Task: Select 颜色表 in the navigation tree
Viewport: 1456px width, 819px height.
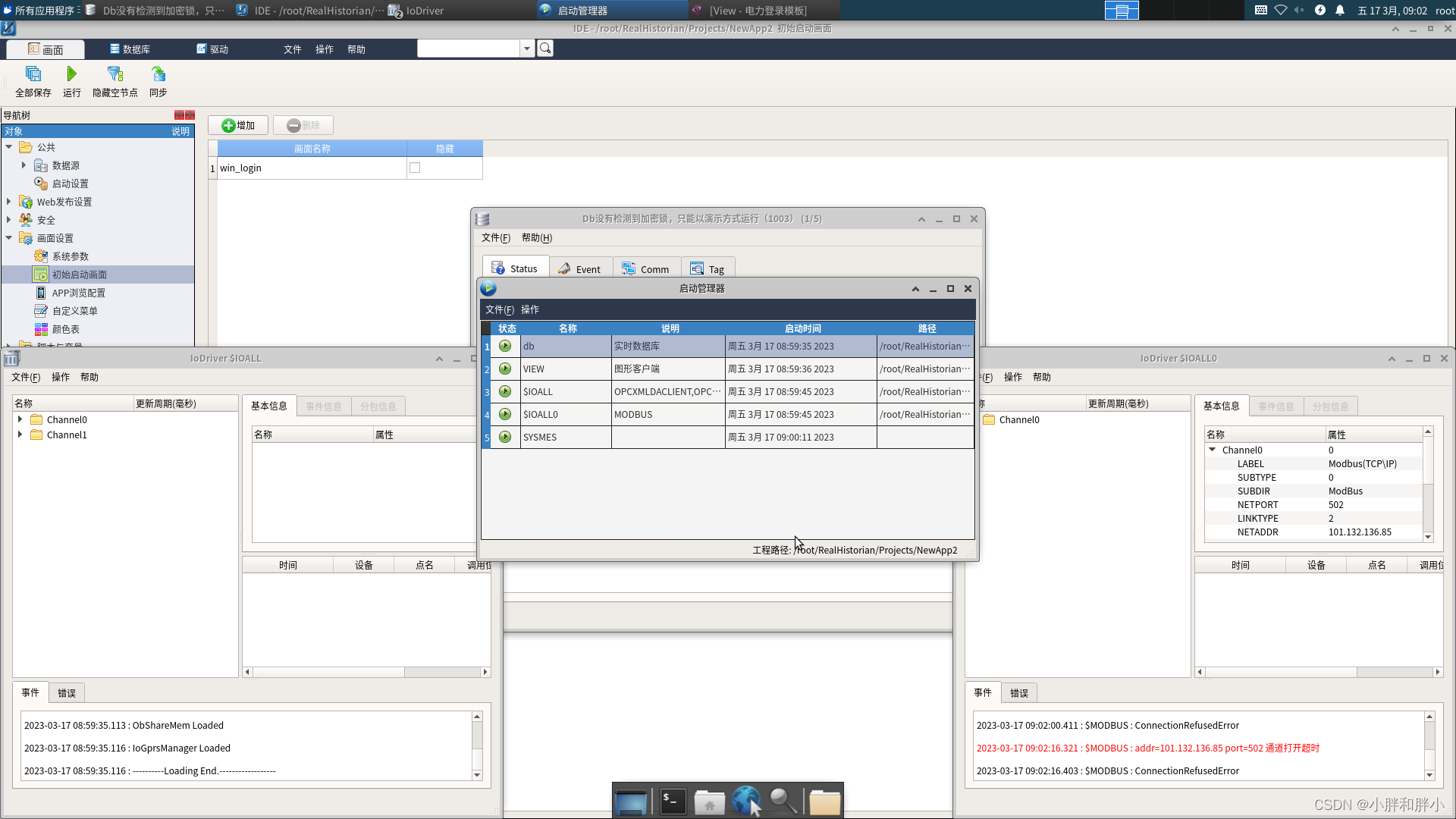Action: coord(65,329)
